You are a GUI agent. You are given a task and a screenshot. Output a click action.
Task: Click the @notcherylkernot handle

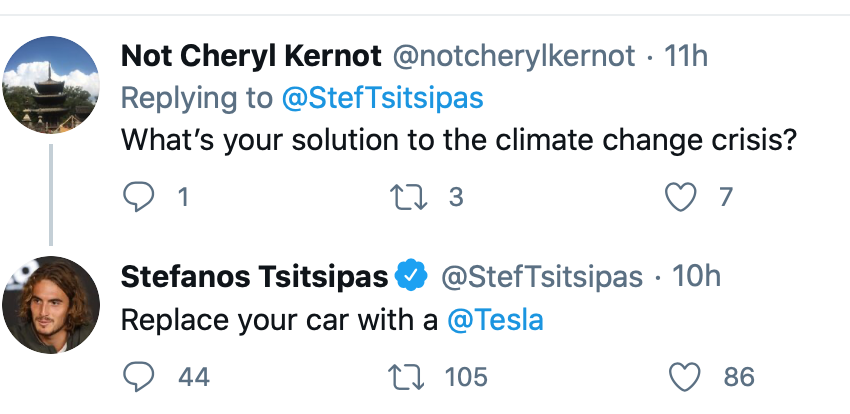click(x=513, y=56)
